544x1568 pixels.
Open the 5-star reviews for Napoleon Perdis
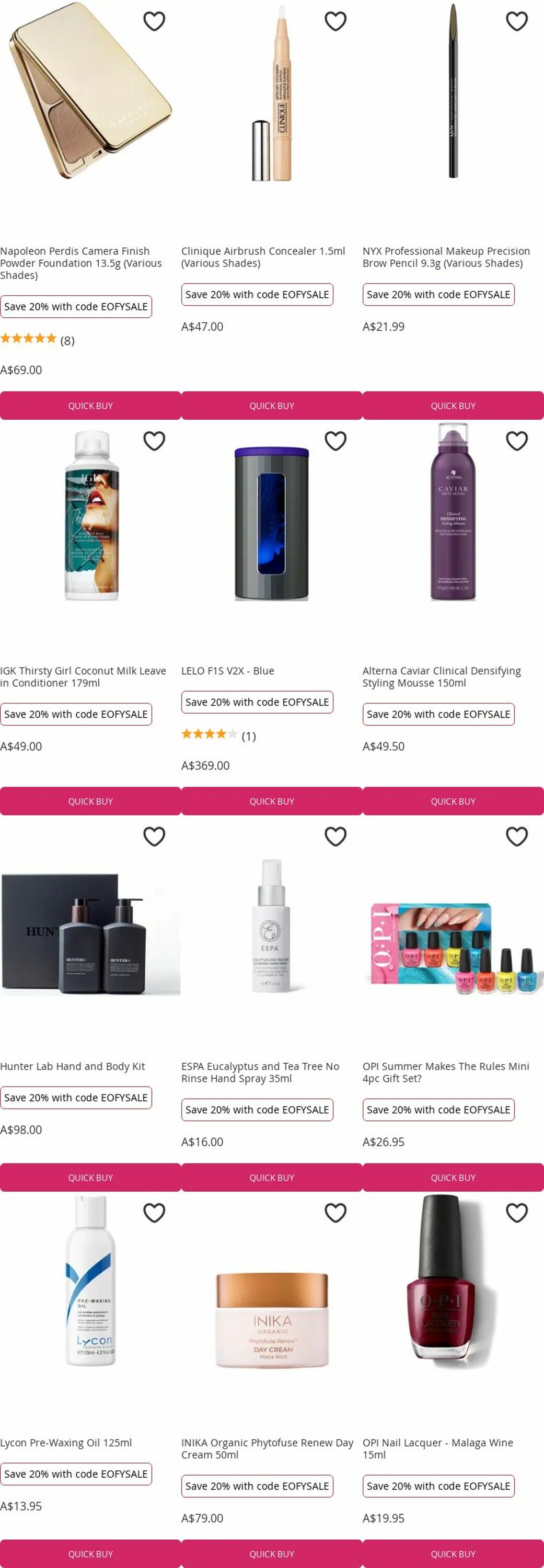pos(37,340)
